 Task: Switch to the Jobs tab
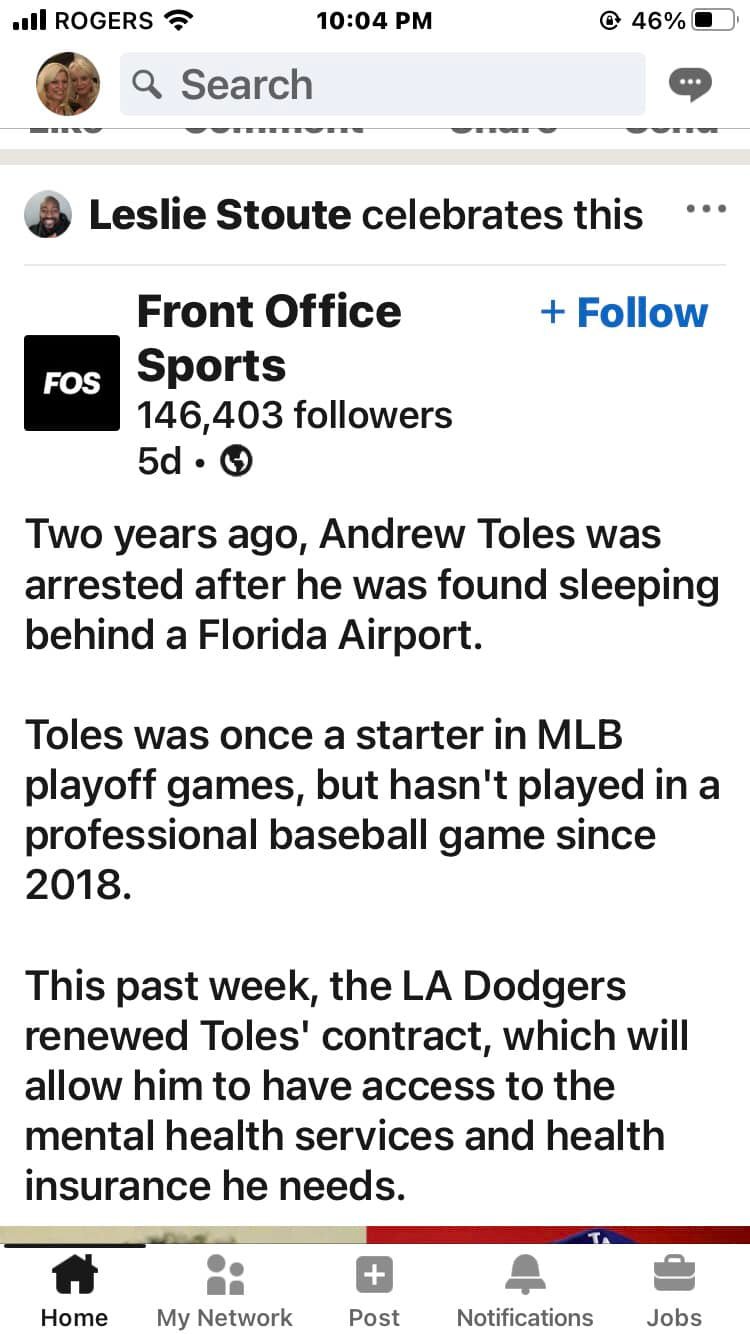(x=674, y=1292)
